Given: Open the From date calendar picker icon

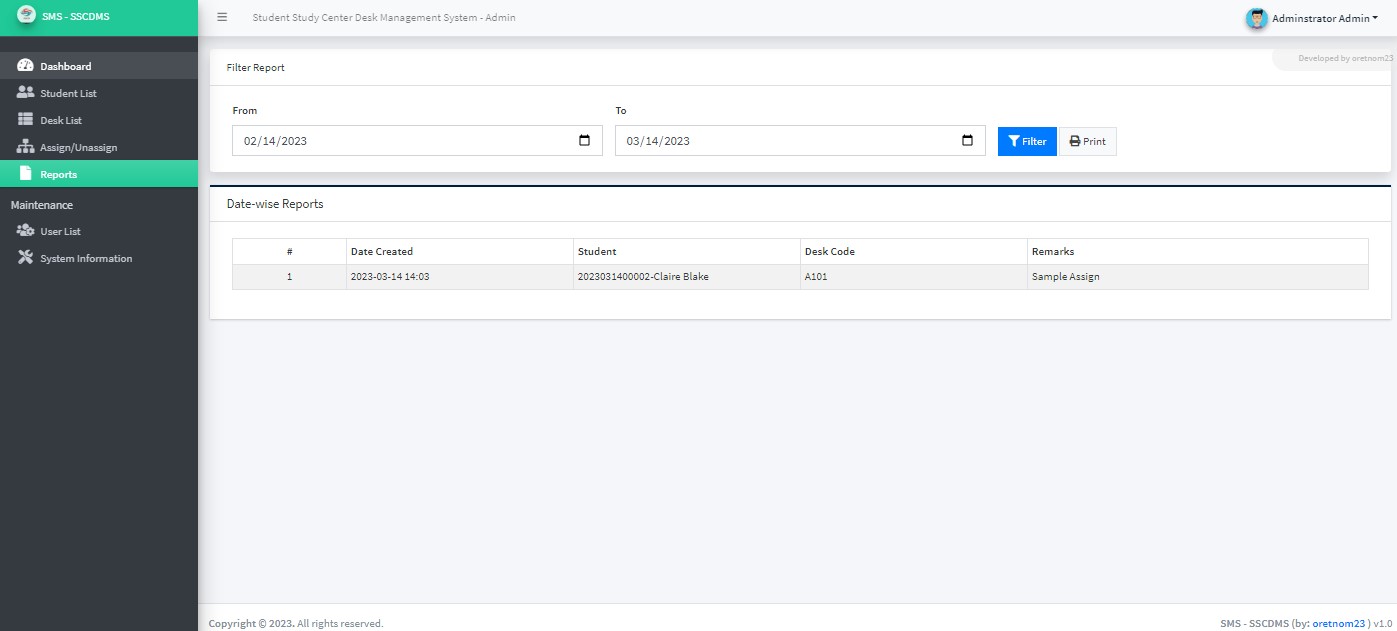Looking at the screenshot, I should 585,140.
